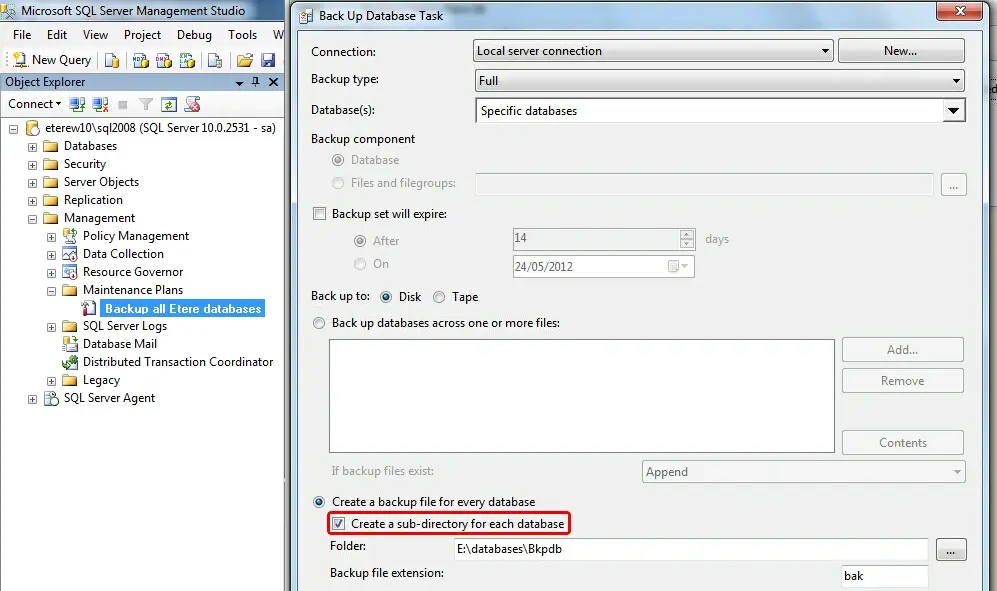Click the Database Engine Query icon
997x591 pixels.
[x=112, y=60]
